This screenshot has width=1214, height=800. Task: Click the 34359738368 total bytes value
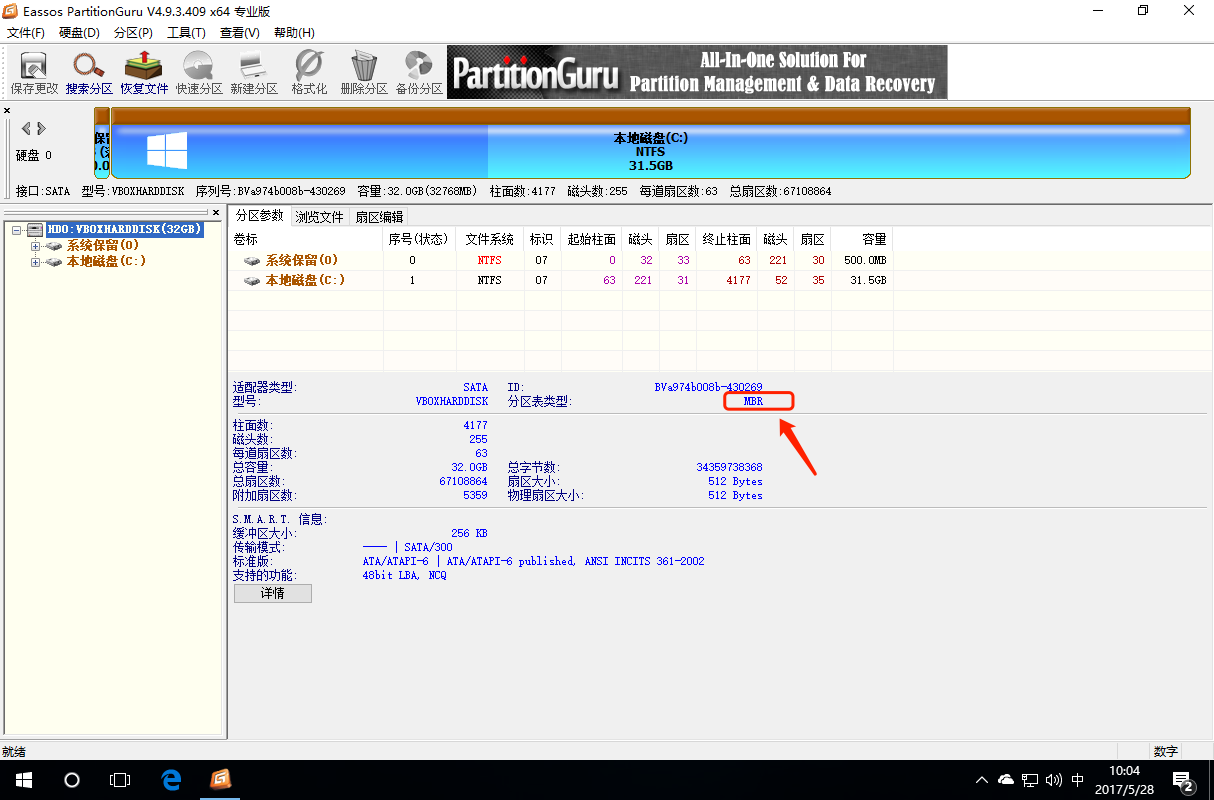click(729, 467)
